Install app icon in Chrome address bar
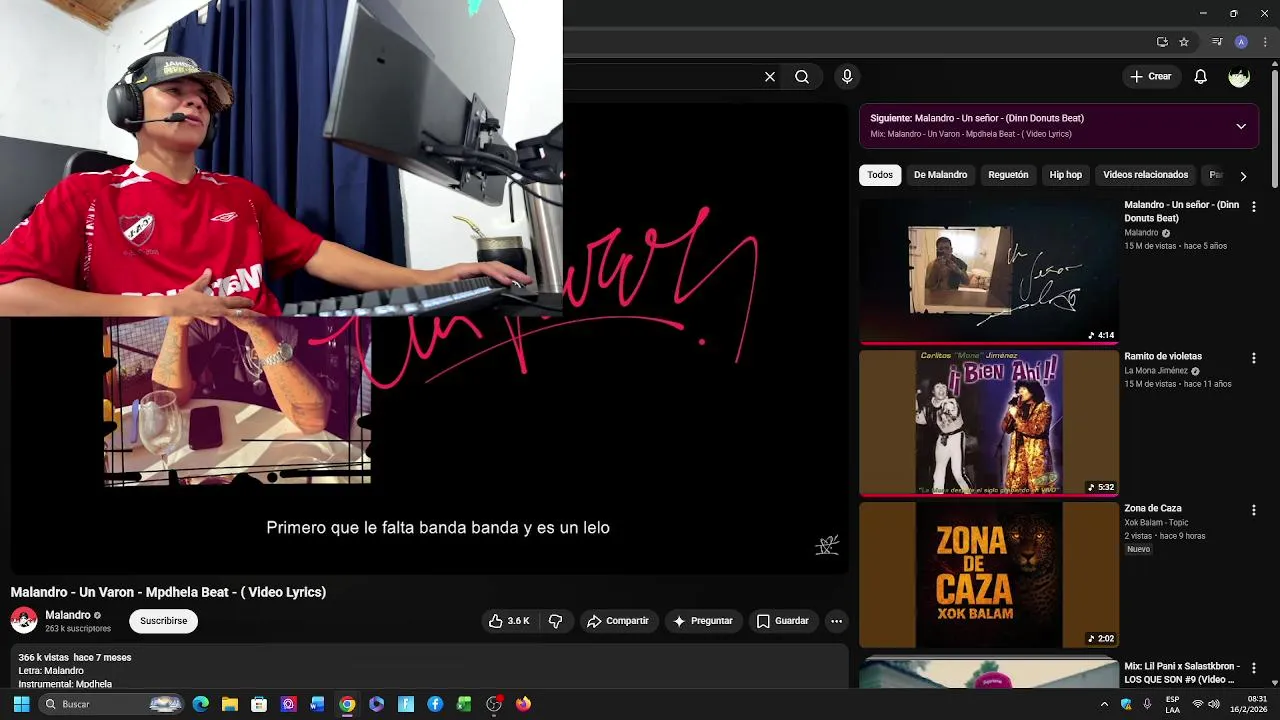Screen dimensions: 1280x720 1162,42
